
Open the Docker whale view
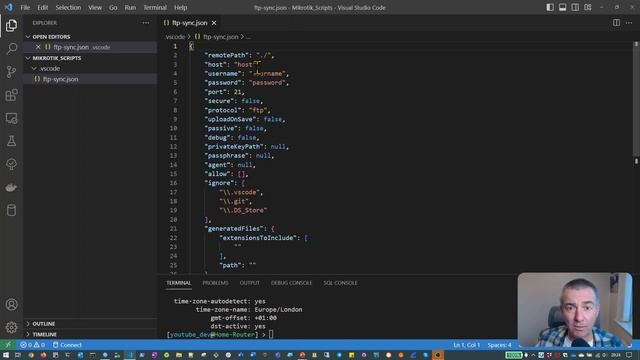pos(11,187)
